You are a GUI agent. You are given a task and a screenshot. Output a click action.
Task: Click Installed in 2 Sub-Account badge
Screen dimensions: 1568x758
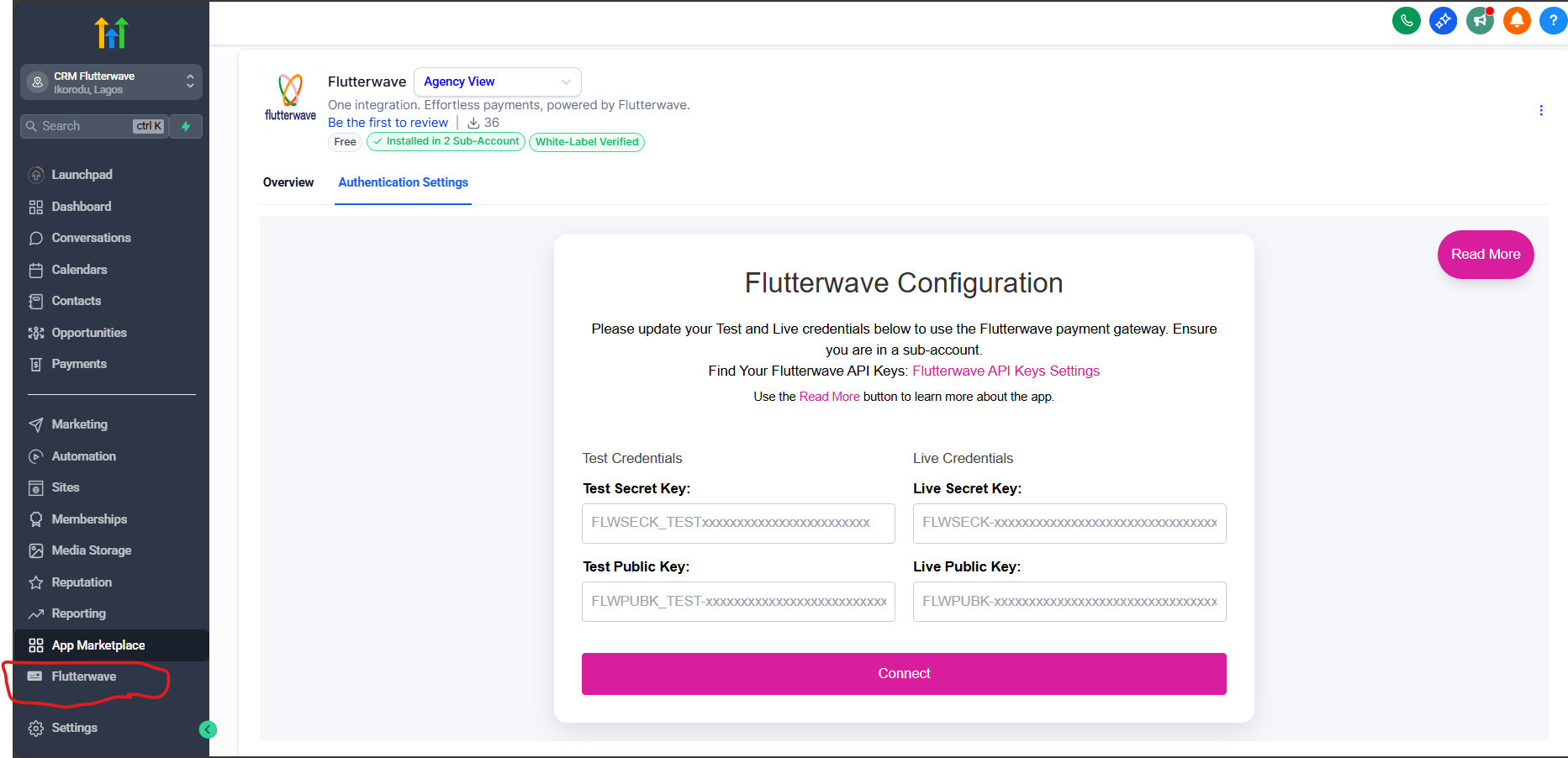[x=446, y=142]
